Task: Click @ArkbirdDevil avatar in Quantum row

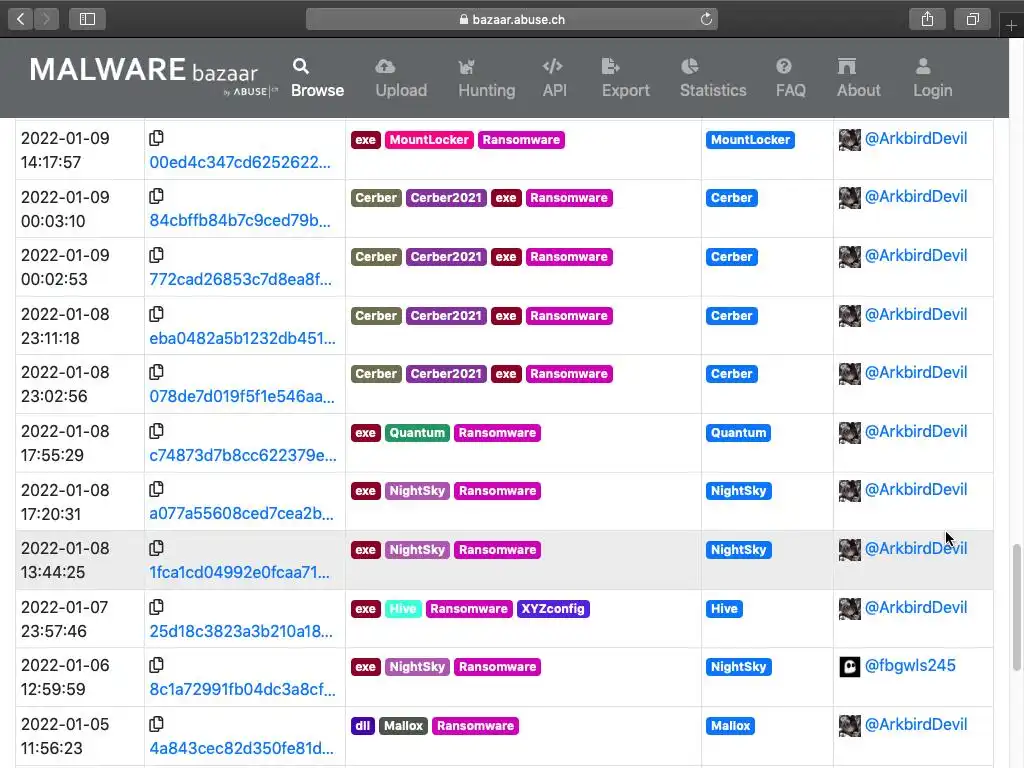Action: pos(850,432)
